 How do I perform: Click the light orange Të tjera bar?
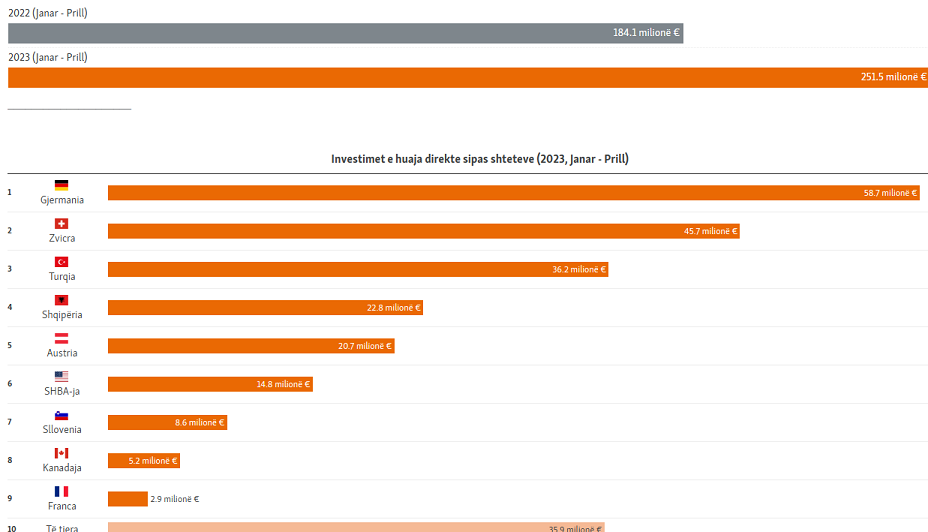tap(355, 526)
